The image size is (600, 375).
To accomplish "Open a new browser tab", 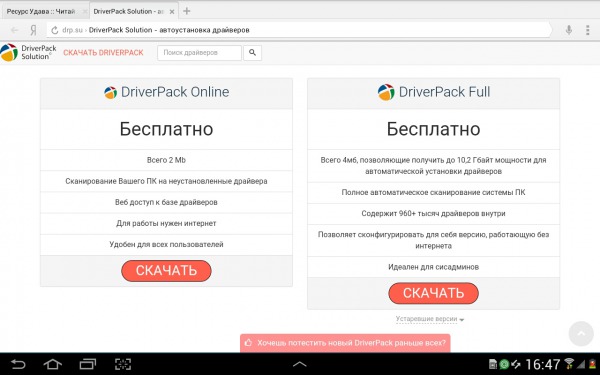I will tap(187, 11).
